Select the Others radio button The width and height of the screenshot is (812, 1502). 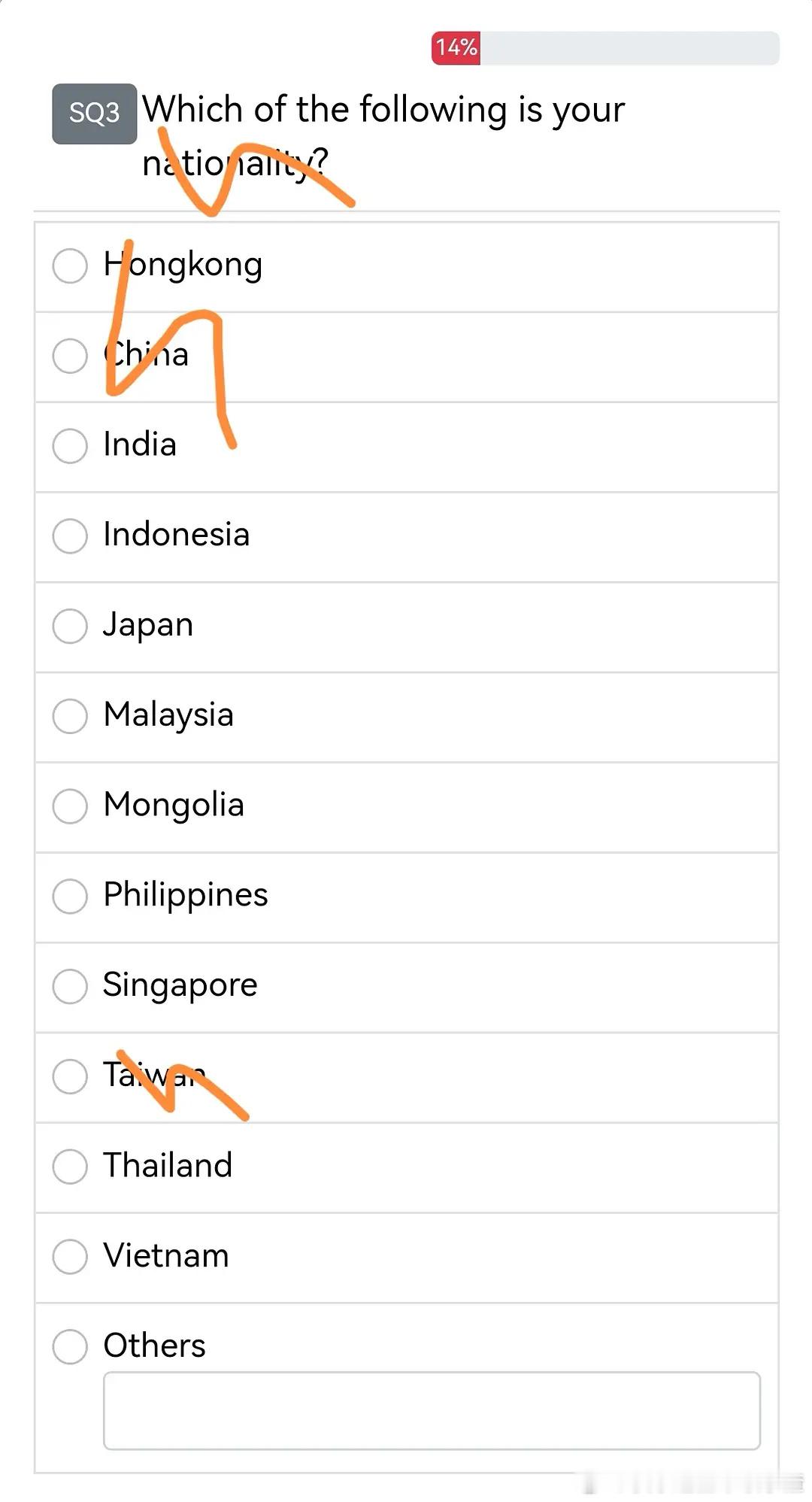tap(70, 1346)
